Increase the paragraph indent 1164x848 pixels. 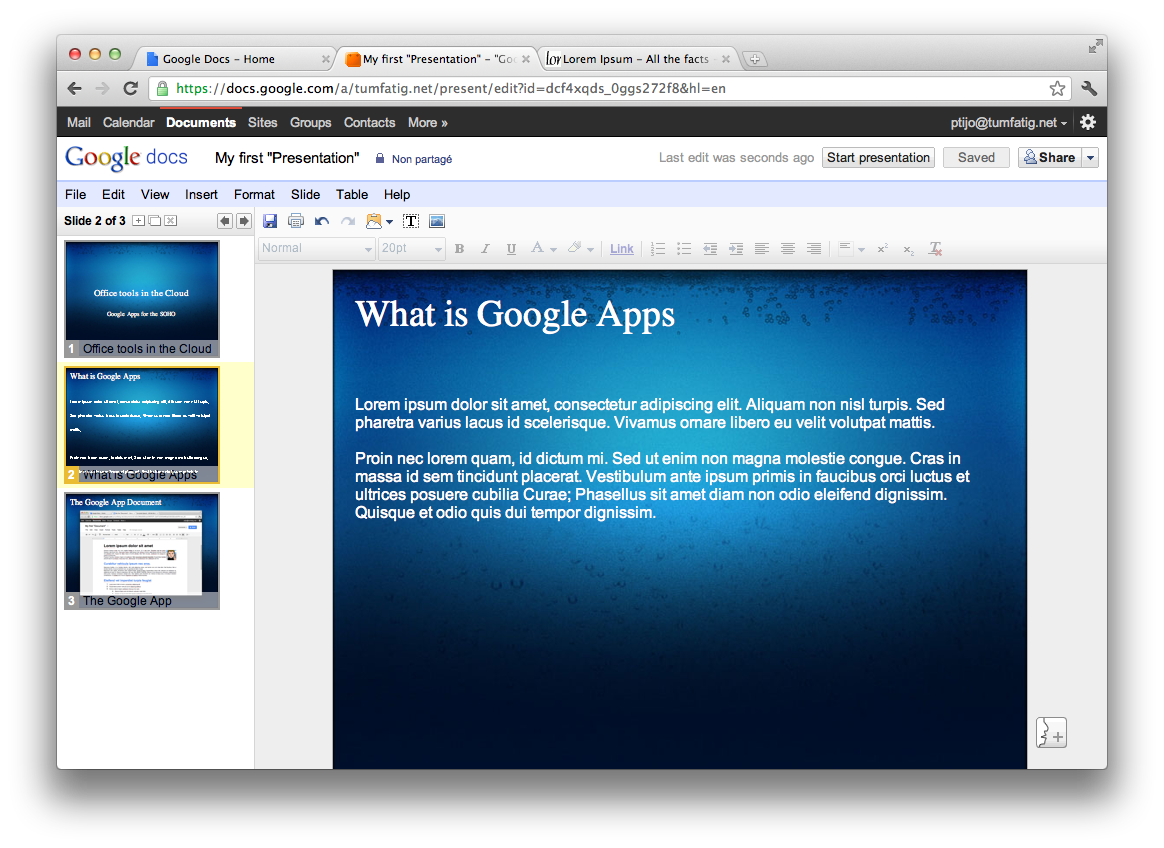pos(736,249)
